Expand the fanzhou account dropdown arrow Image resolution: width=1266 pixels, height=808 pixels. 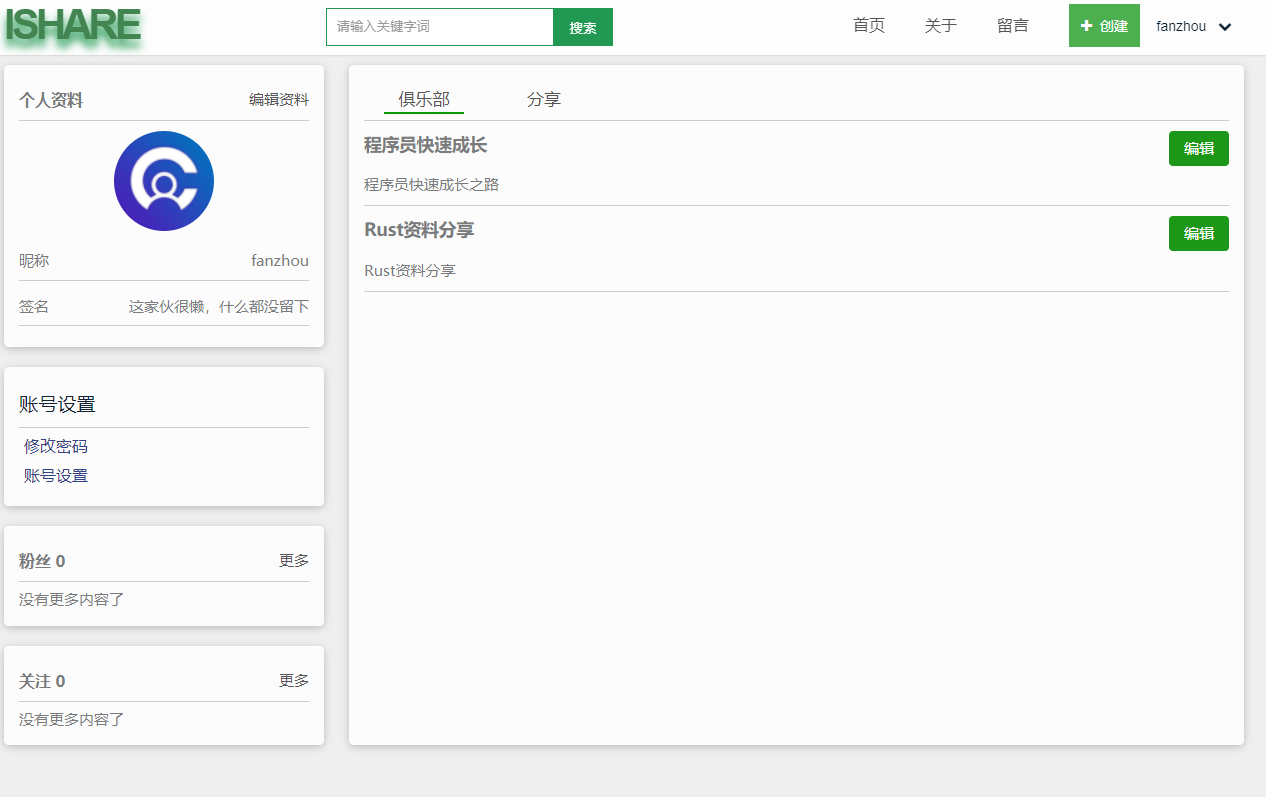(1225, 27)
